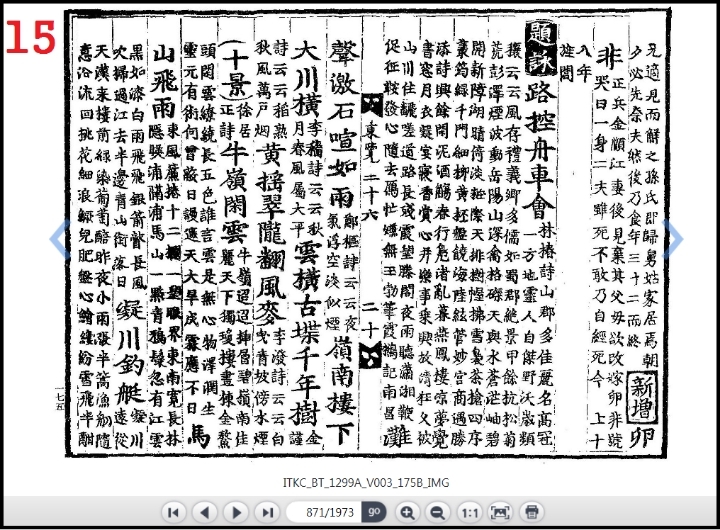This screenshot has height=530, width=720.
Task: Jump to the first page
Action: (175, 512)
